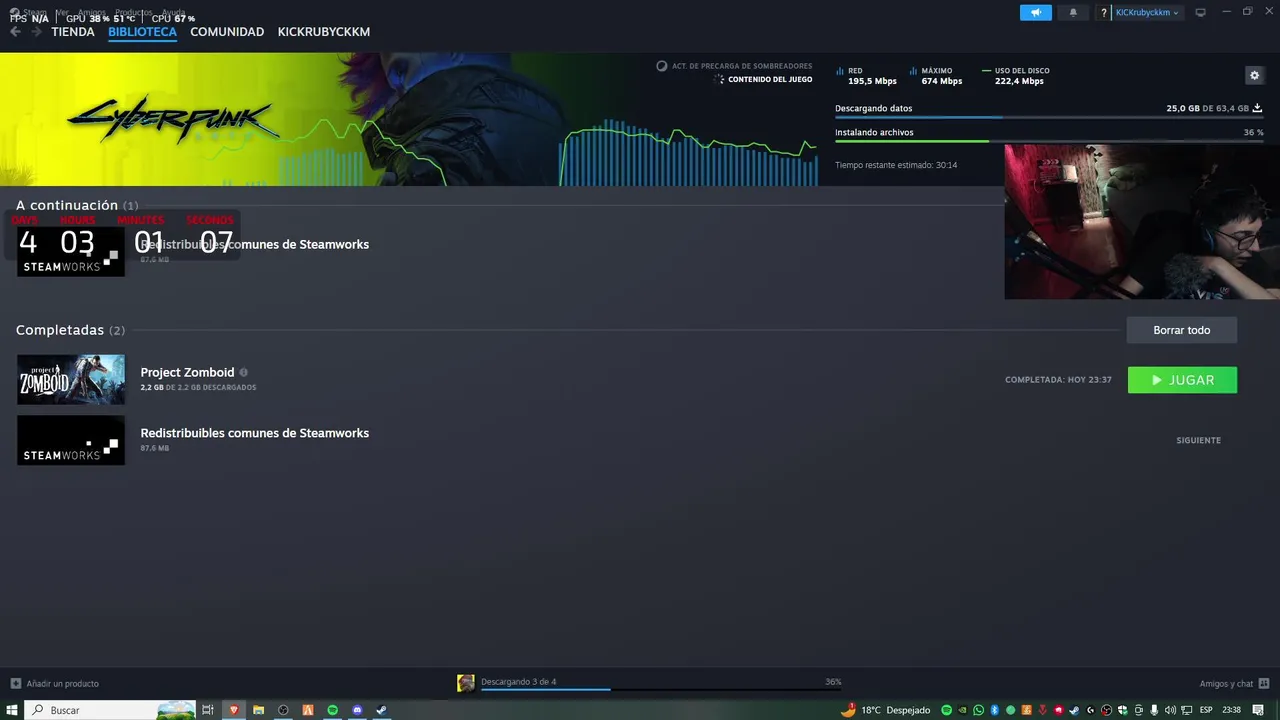This screenshot has width=1280, height=720.
Task: Open OBS Studio from taskbar
Action: (283, 710)
